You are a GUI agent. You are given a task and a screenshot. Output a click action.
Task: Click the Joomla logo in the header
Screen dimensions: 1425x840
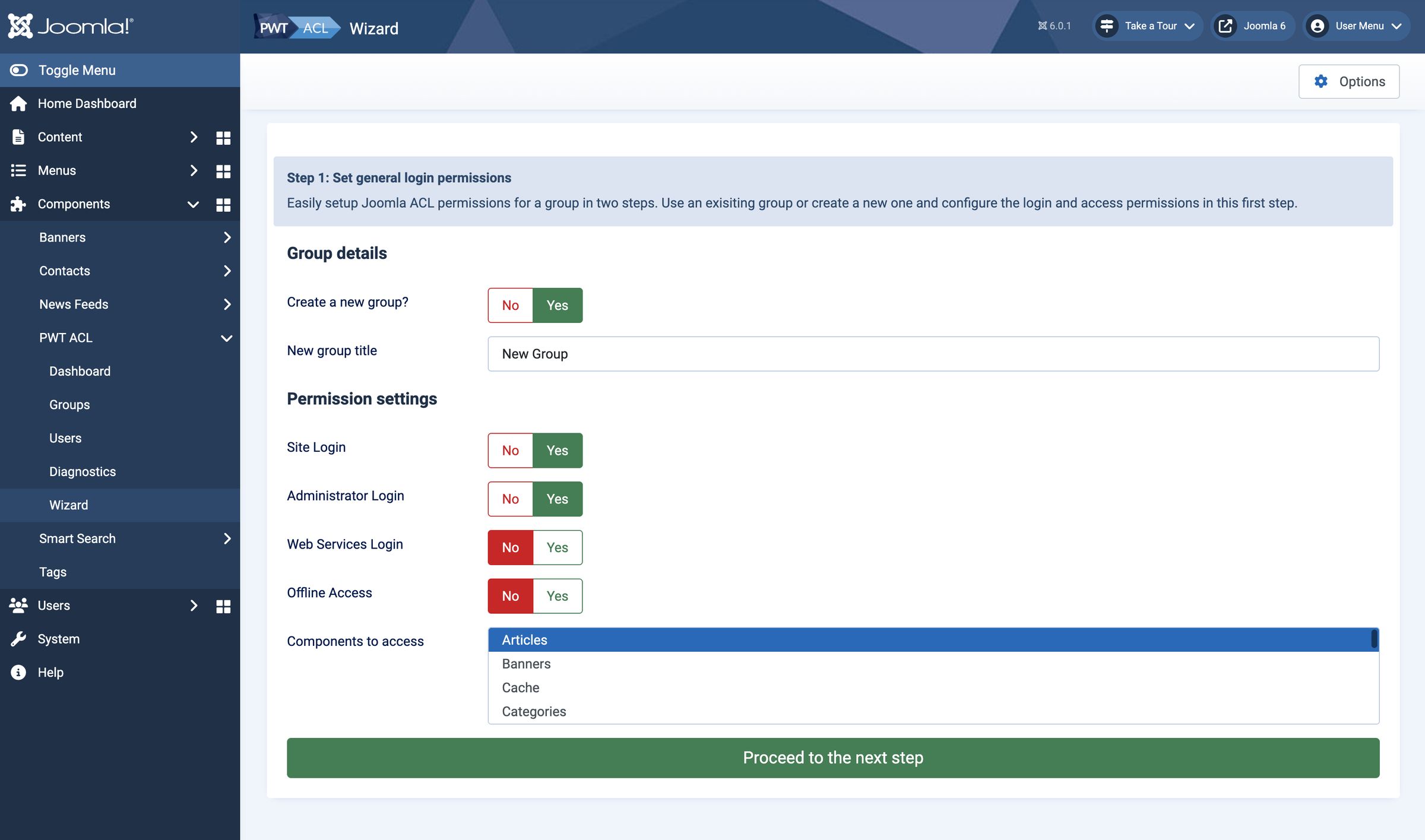(71, 26)
